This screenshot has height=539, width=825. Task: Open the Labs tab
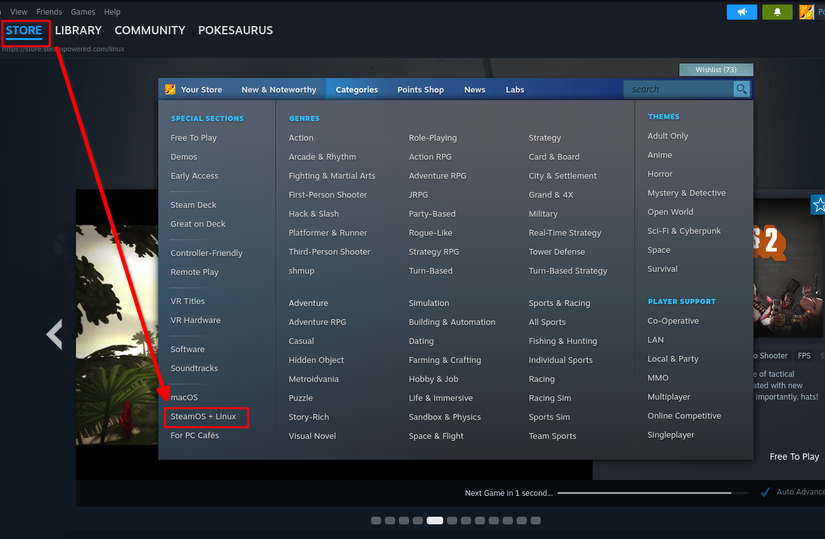coord(515,89)
